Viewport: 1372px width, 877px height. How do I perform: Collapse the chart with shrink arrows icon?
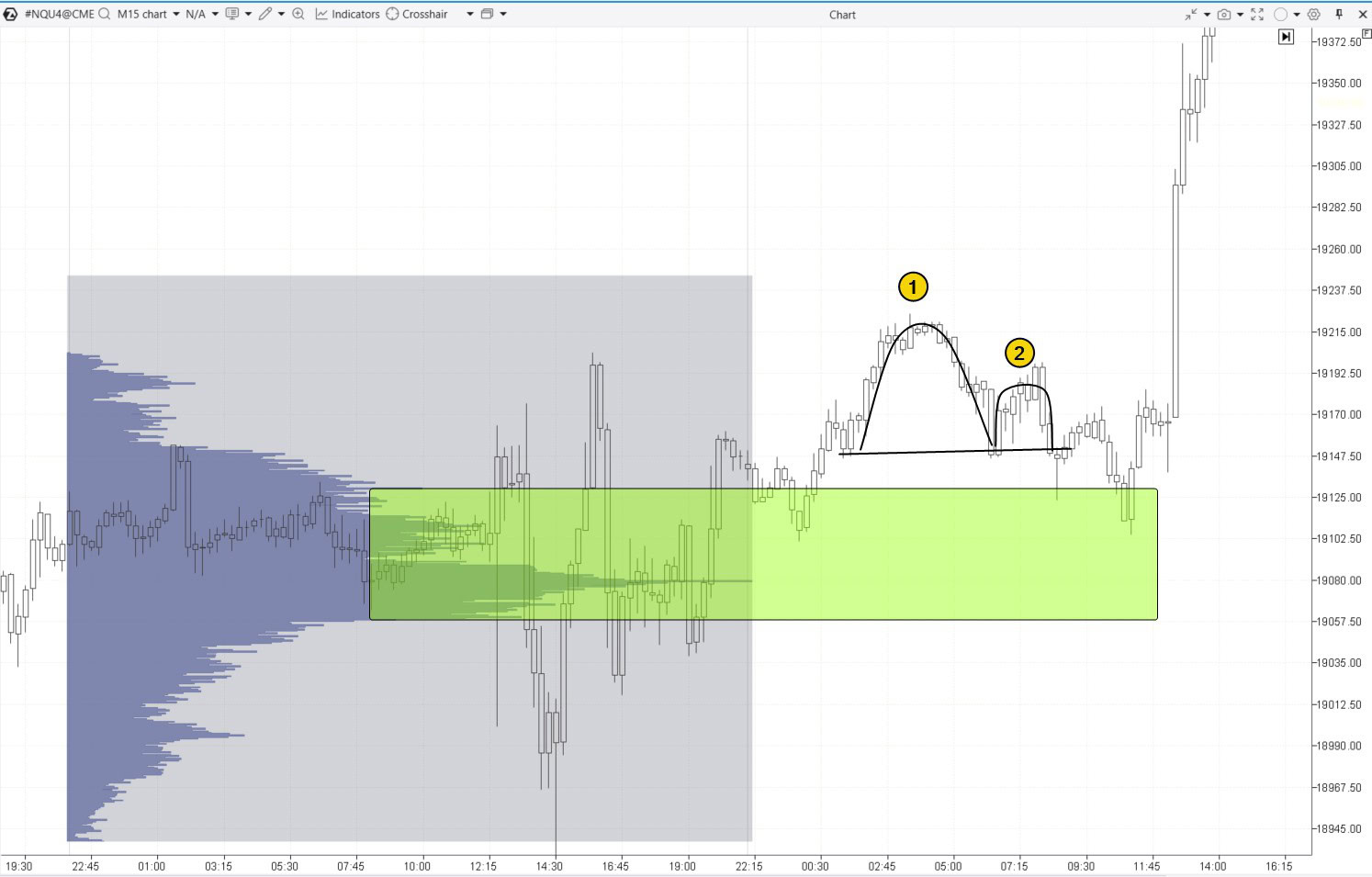(1191, 14)
